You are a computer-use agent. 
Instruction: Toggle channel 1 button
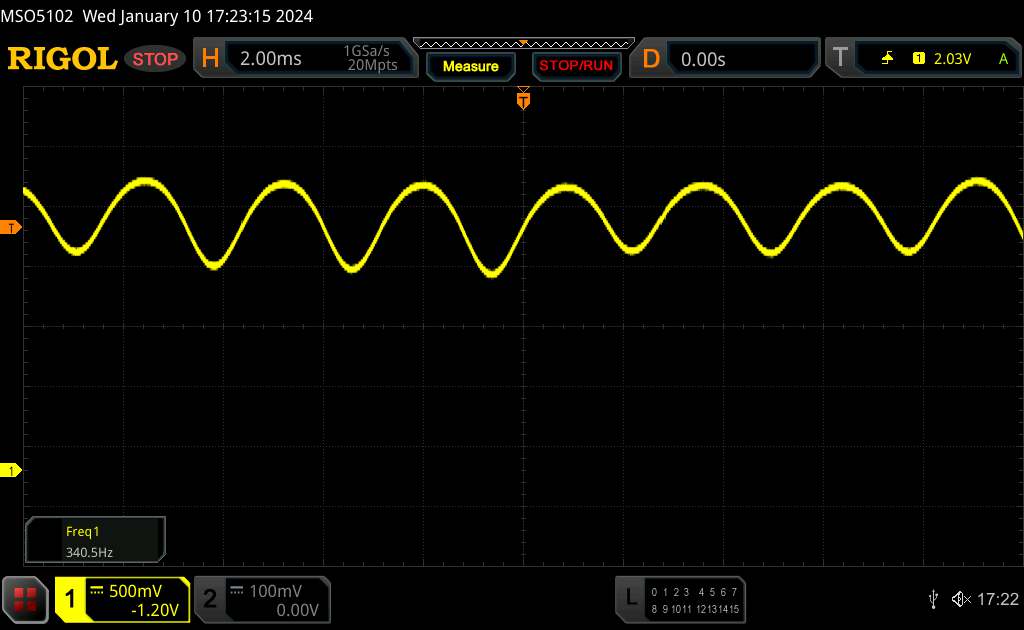70,599
